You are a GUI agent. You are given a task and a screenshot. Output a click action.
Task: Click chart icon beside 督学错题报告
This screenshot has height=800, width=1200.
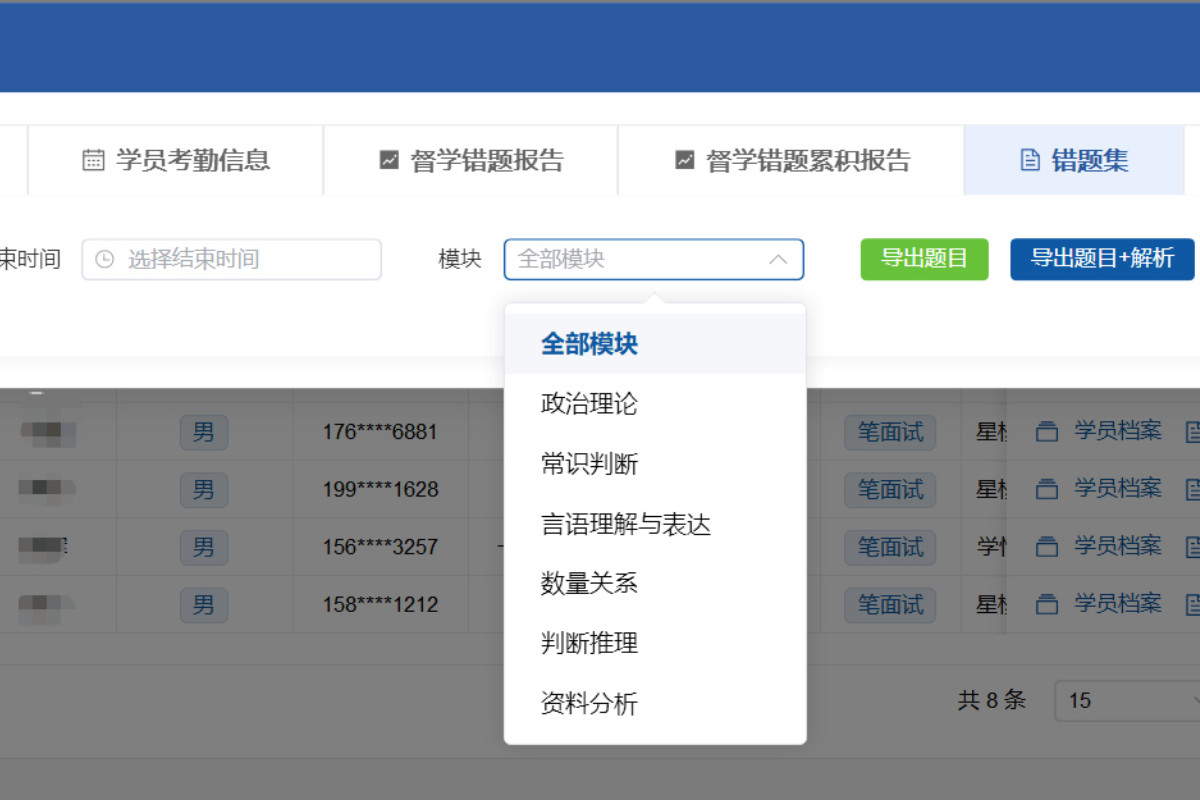click(389, 160)
